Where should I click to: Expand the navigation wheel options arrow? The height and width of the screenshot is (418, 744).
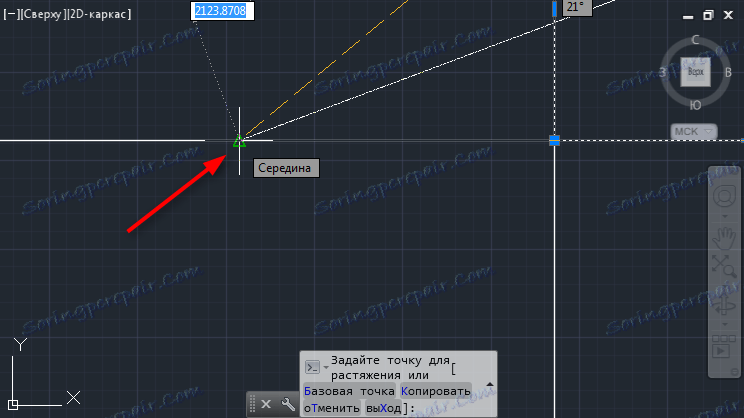point(725,217)
